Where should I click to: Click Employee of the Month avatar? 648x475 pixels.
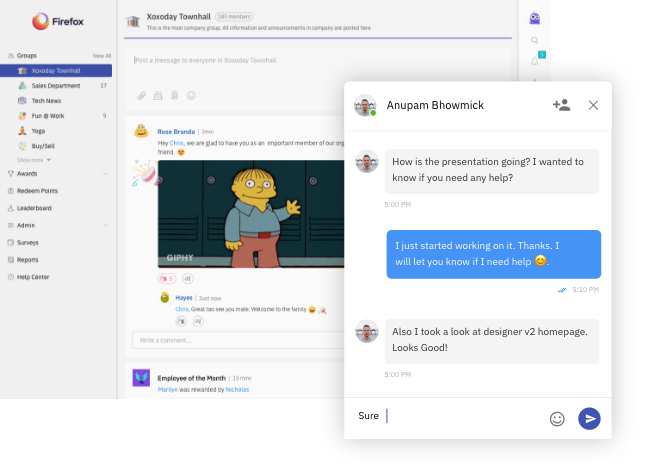pos(141,378)
